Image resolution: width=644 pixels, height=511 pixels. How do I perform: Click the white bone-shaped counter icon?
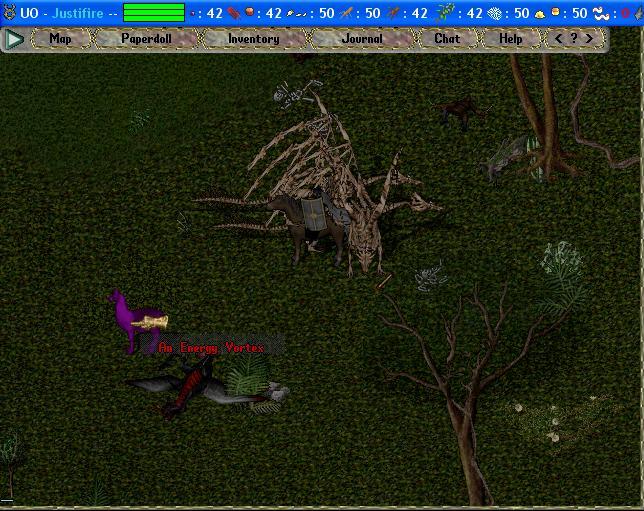pos(297,14)
